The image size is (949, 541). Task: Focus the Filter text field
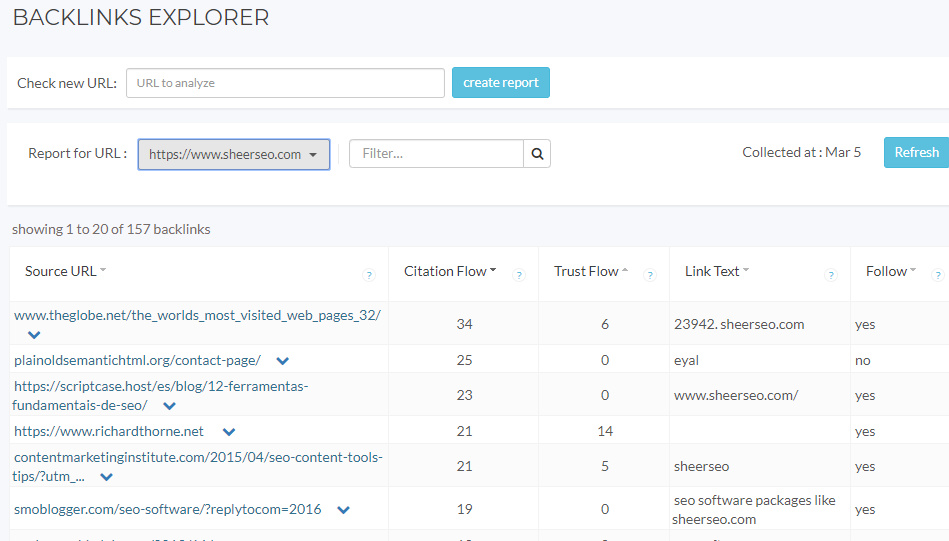(x=436, y=154)
